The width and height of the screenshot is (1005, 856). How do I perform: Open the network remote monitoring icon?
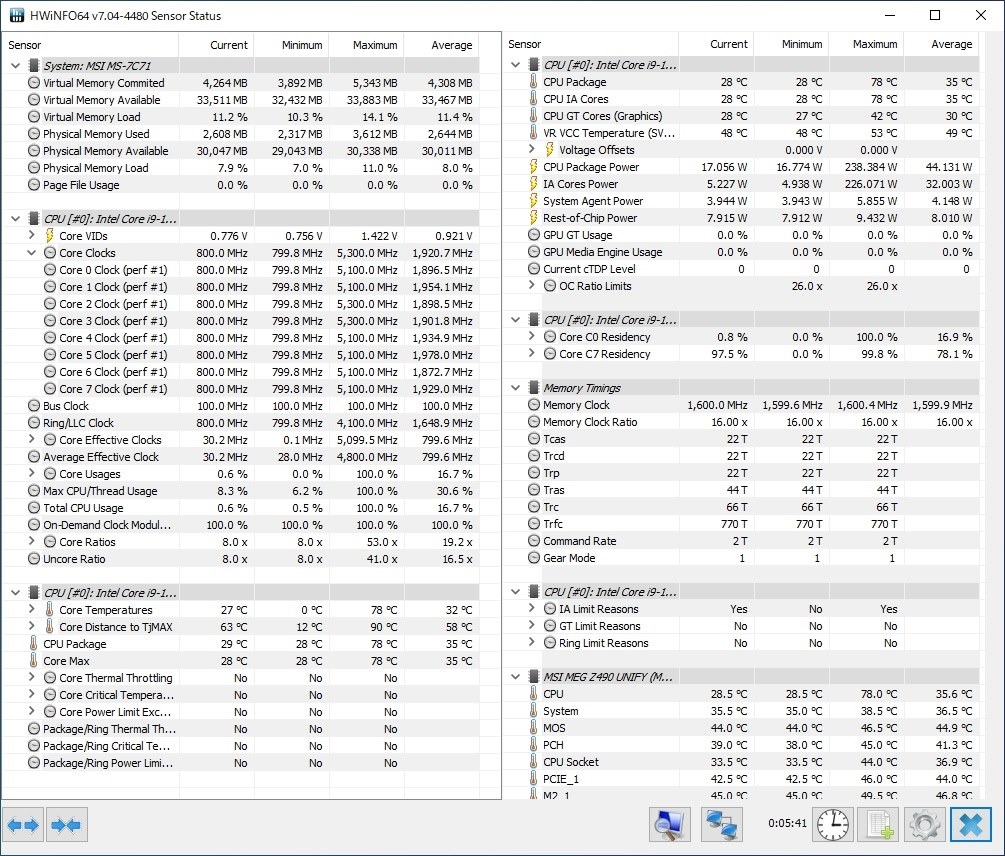point(722,825)
